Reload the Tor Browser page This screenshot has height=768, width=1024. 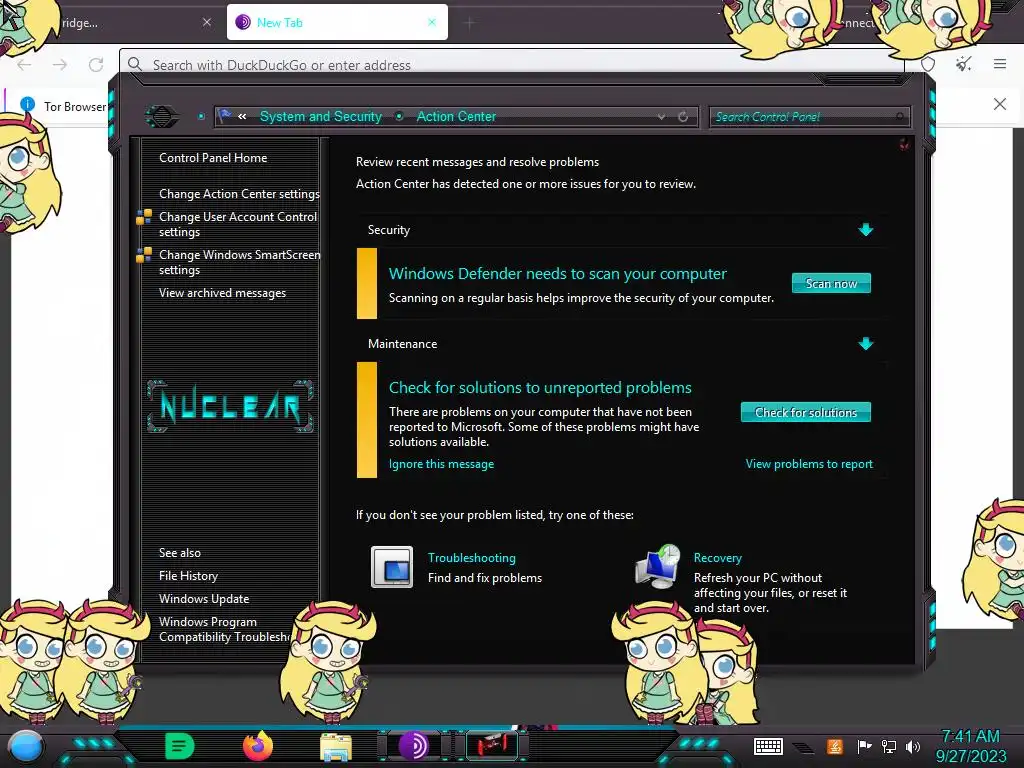click(x=96, y=64)
